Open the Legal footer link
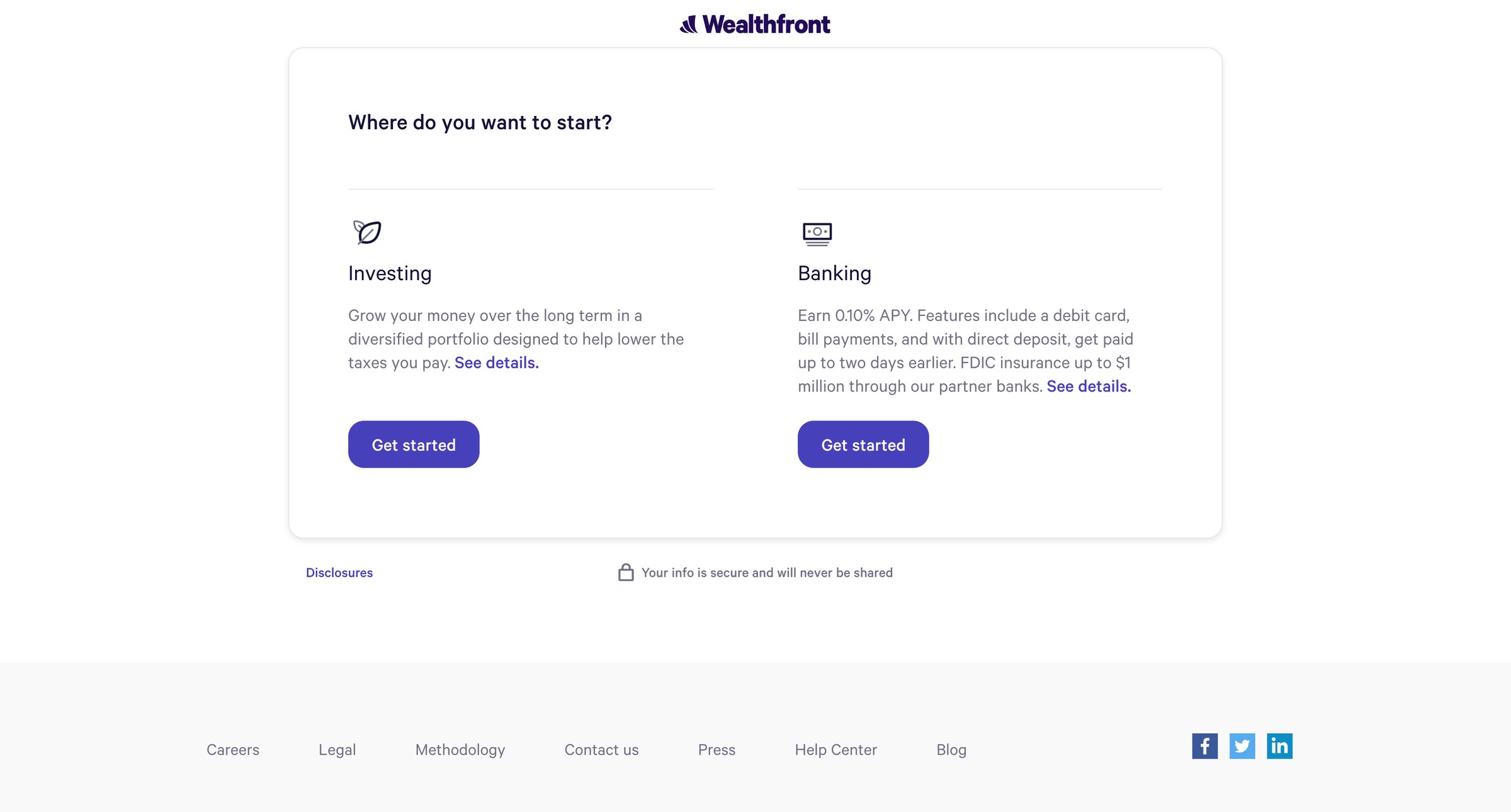This screenshot has width=1511, height=812. 337,750
